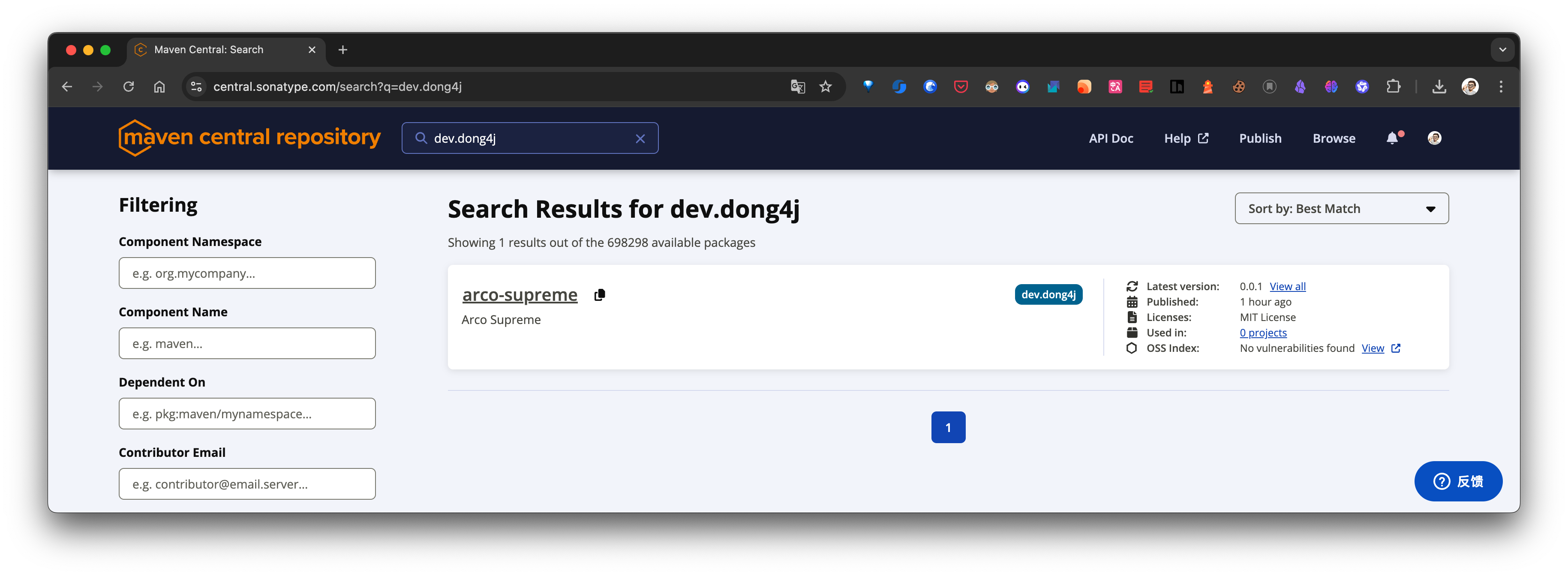Open the Extensions puzzle-piece icon
The height and width of the screenshot is (576, 1568).
pos(1393,87)
